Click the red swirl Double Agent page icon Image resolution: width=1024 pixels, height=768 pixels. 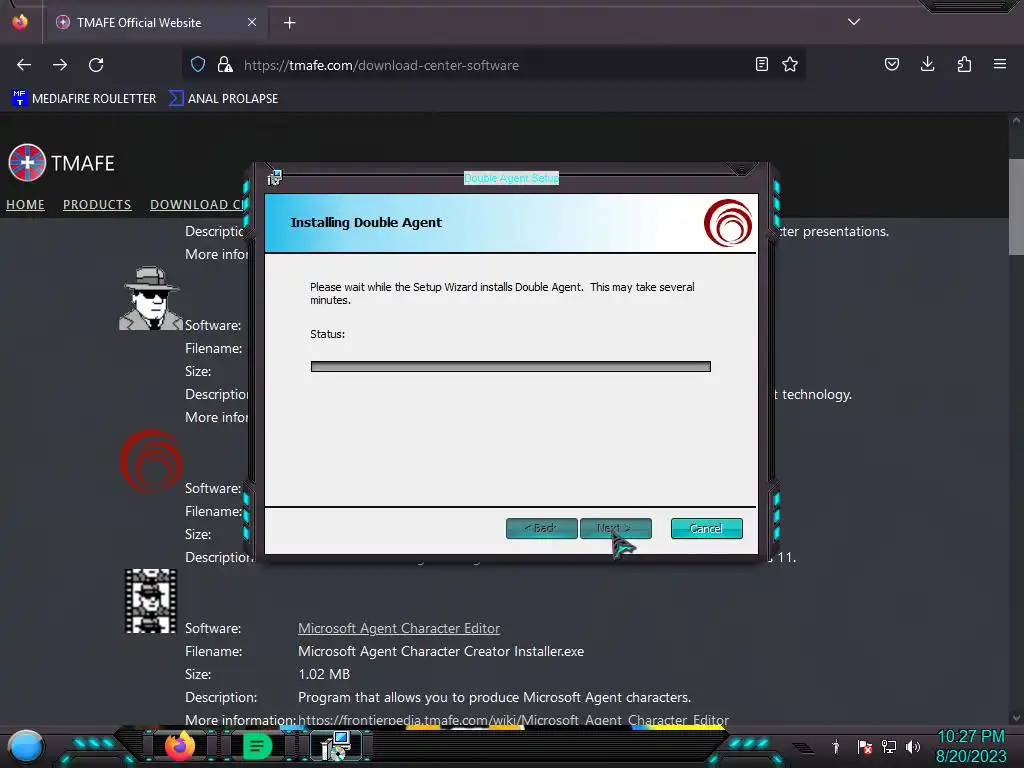(151, 460)
